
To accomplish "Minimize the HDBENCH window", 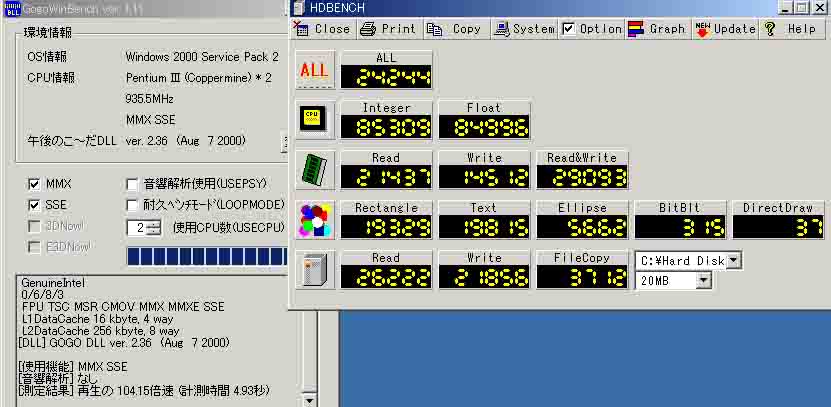I will 786,7.
